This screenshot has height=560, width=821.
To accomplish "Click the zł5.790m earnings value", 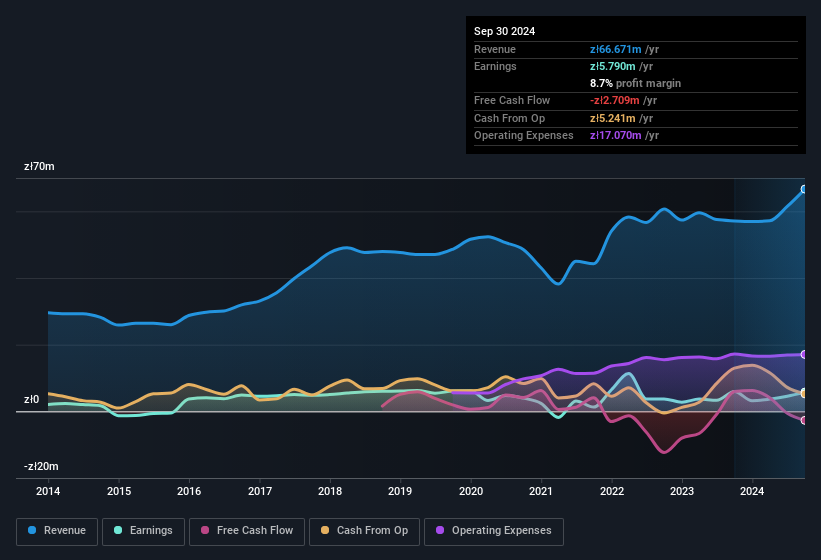I will pos(613,66).
